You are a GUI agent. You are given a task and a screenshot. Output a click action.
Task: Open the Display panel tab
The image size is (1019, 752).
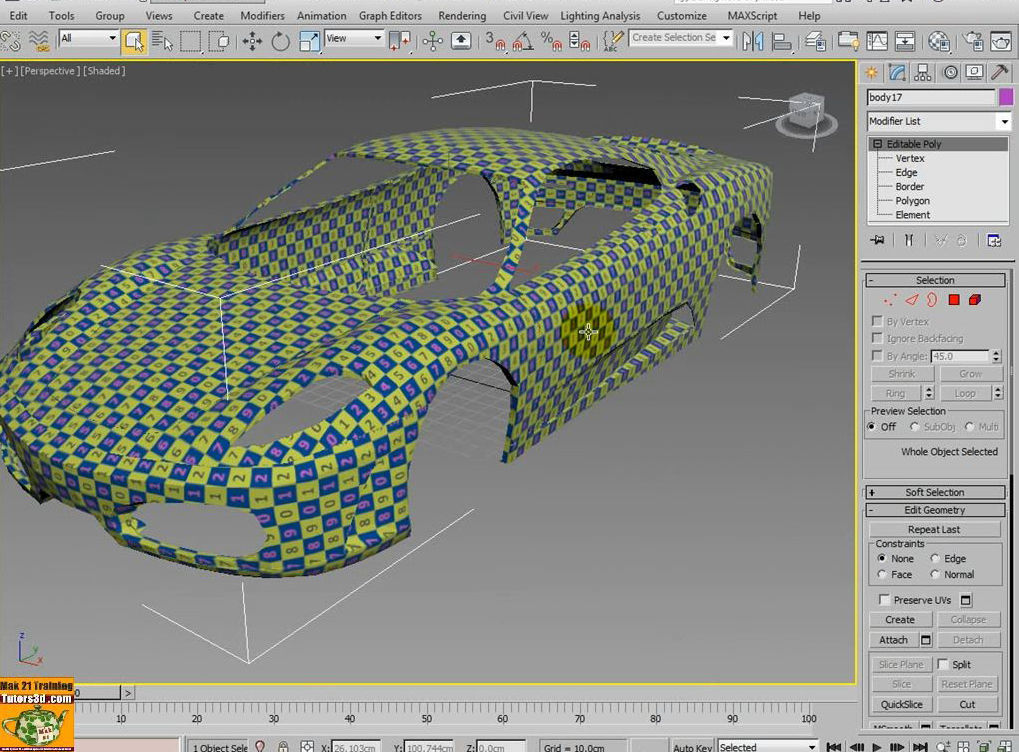tap(974, 72)
